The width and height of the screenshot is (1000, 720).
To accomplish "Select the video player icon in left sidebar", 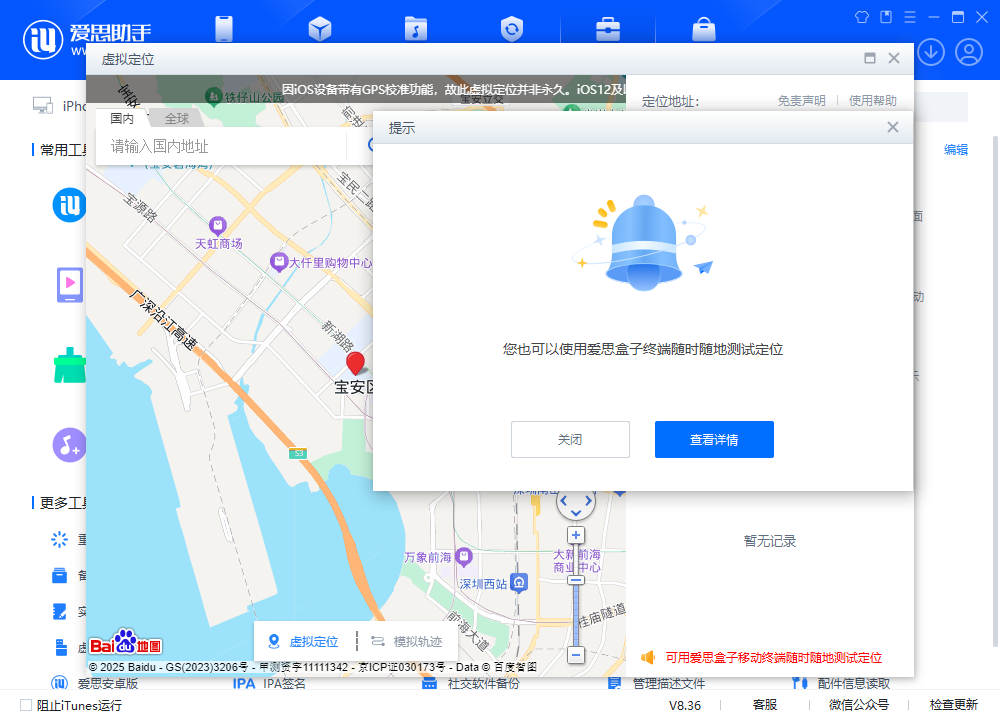I will pyautogui.click(x=68, y=285).
